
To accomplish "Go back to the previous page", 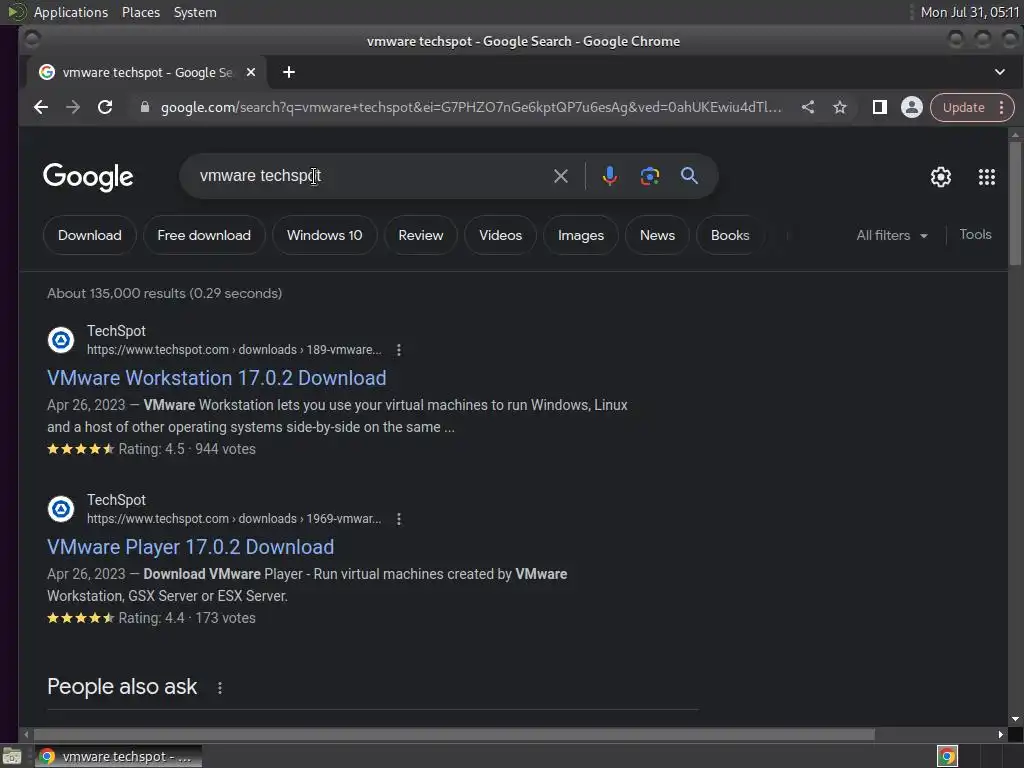I will pyautogui.click(x=41, y=107).
